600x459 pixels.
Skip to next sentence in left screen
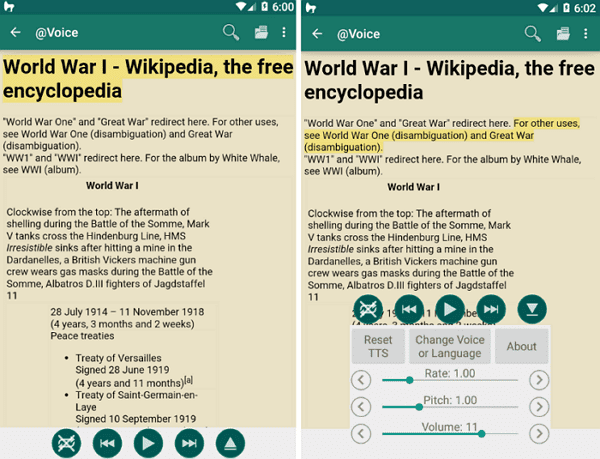click(189, 443)
